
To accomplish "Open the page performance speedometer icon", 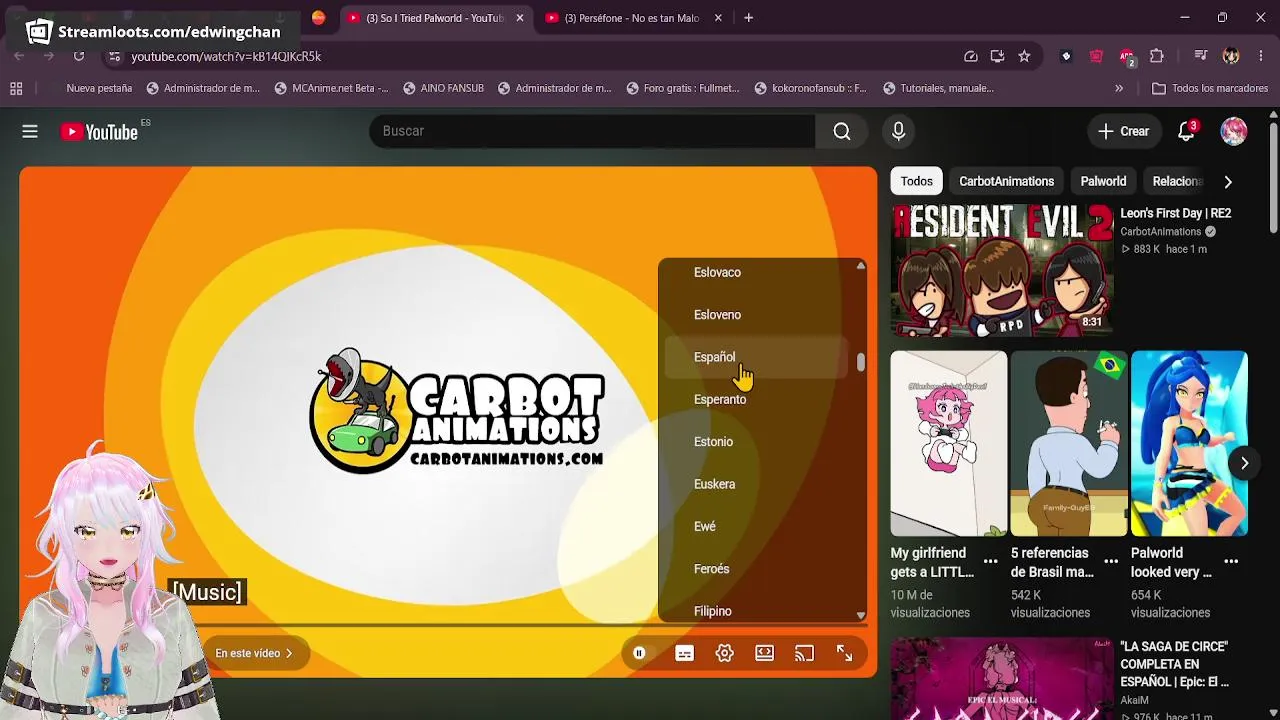I will click(970, 56).
